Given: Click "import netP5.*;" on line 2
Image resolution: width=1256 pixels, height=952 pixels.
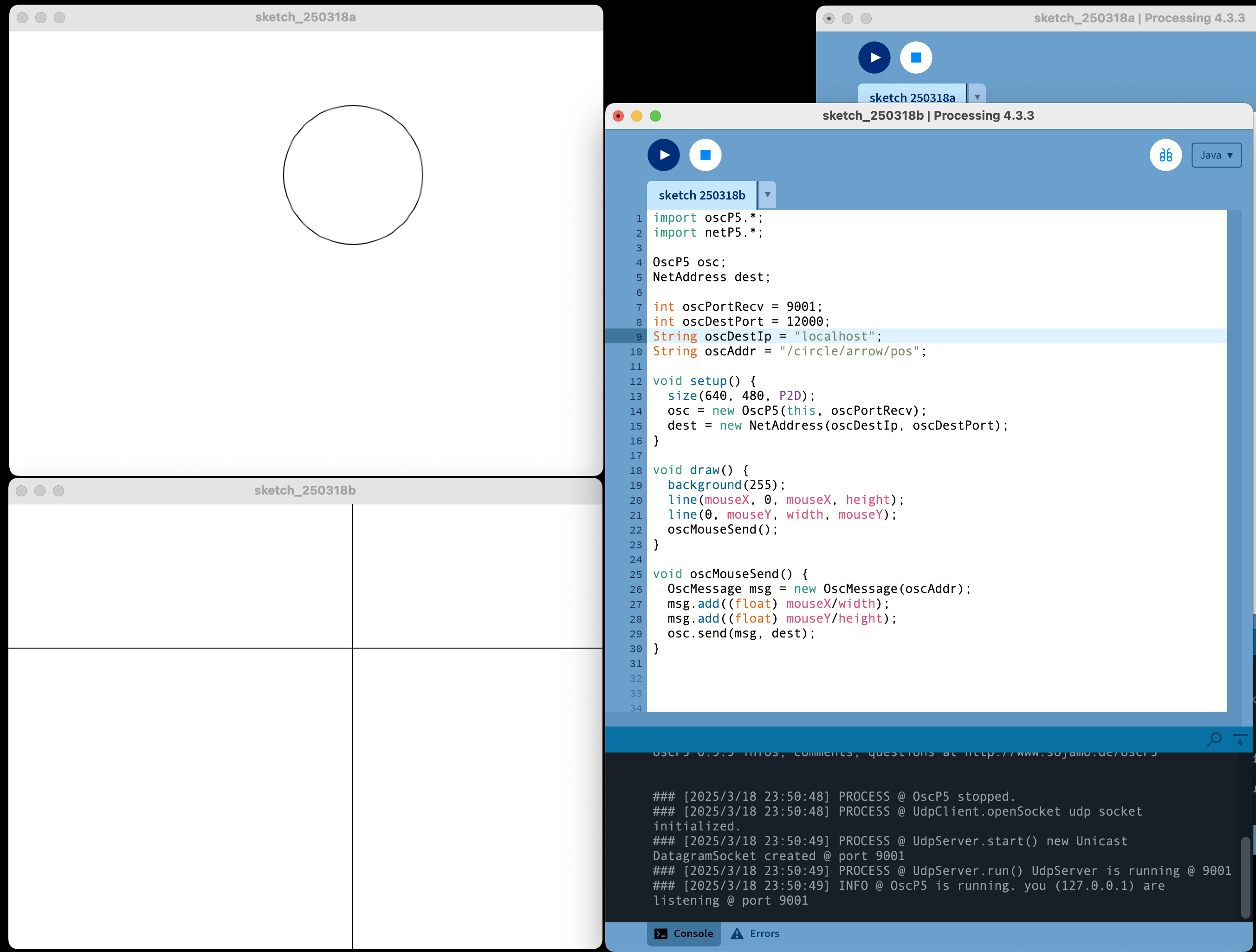Looking at the screenshot, I should click(x=707, y=232).
